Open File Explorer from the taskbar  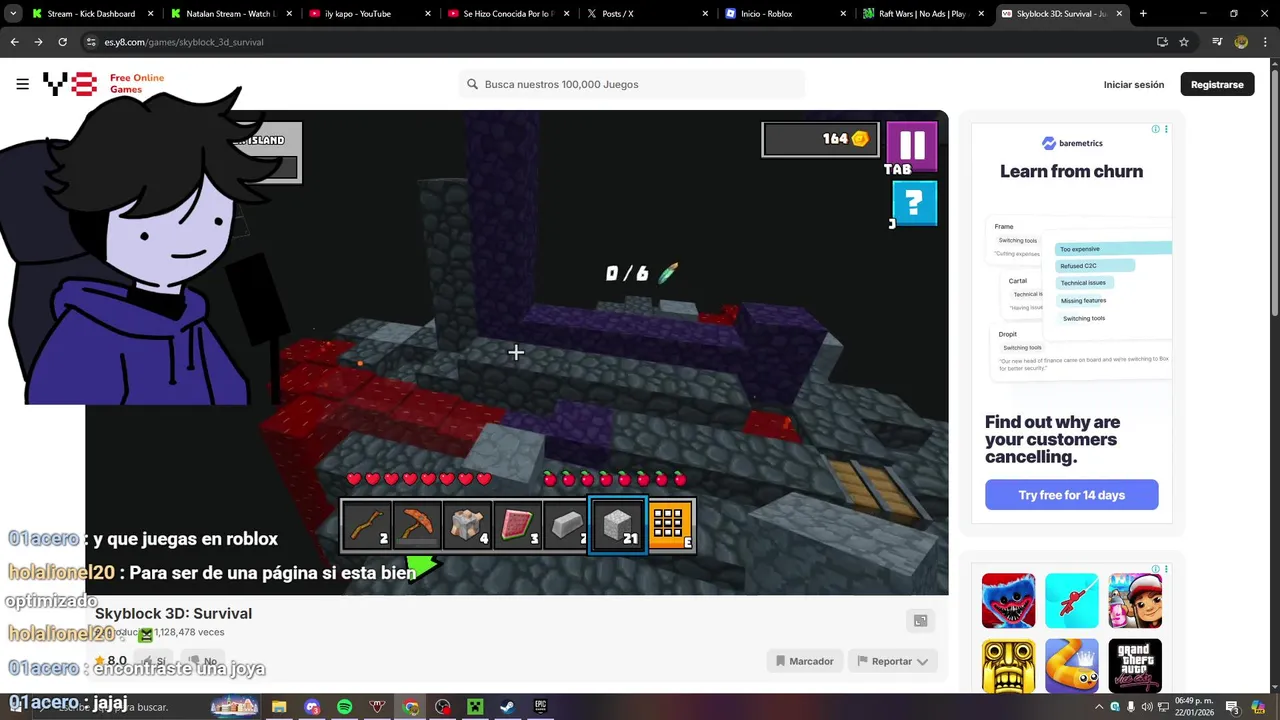(x=279, y=707)
